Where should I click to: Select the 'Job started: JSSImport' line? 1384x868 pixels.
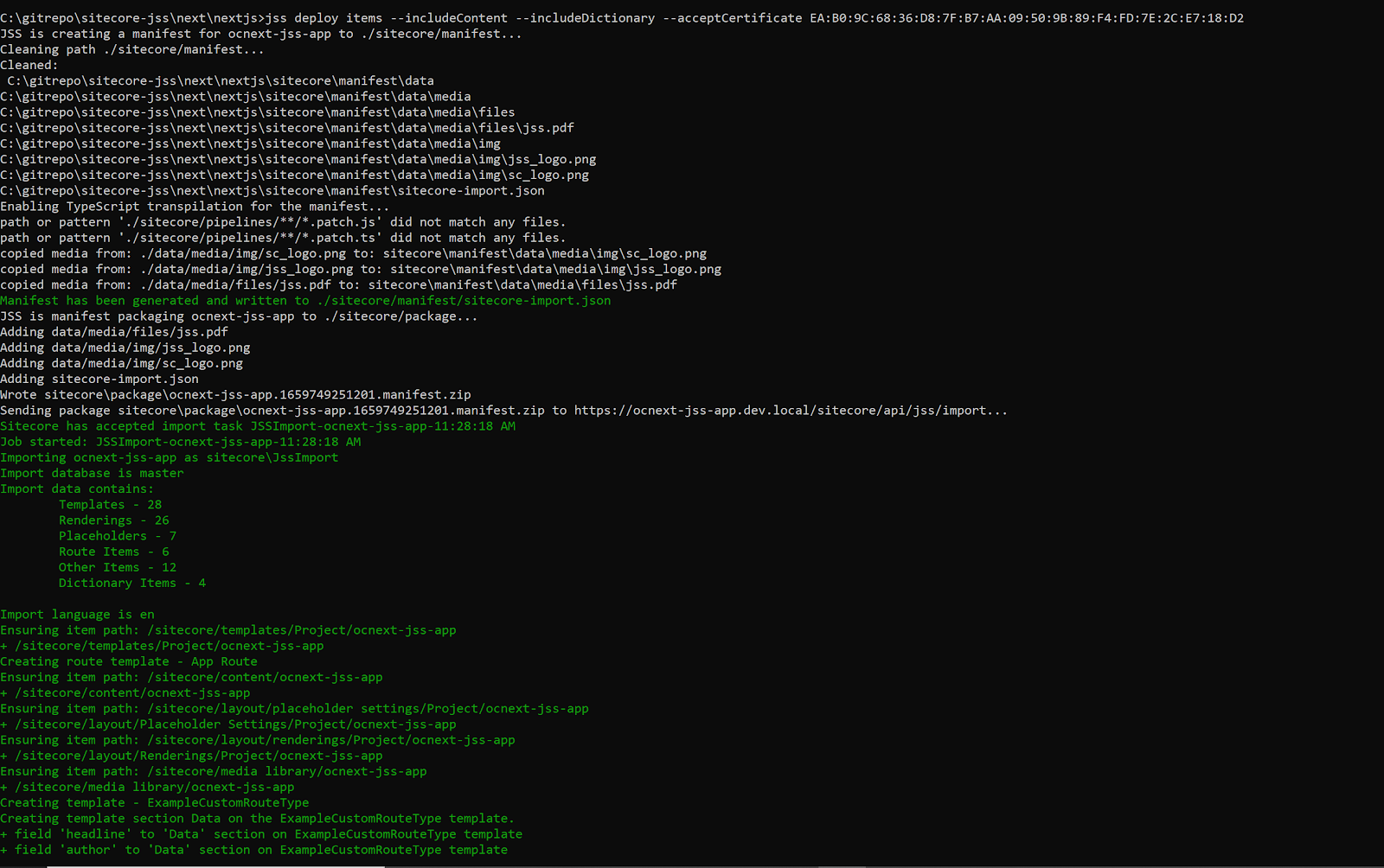181,442
